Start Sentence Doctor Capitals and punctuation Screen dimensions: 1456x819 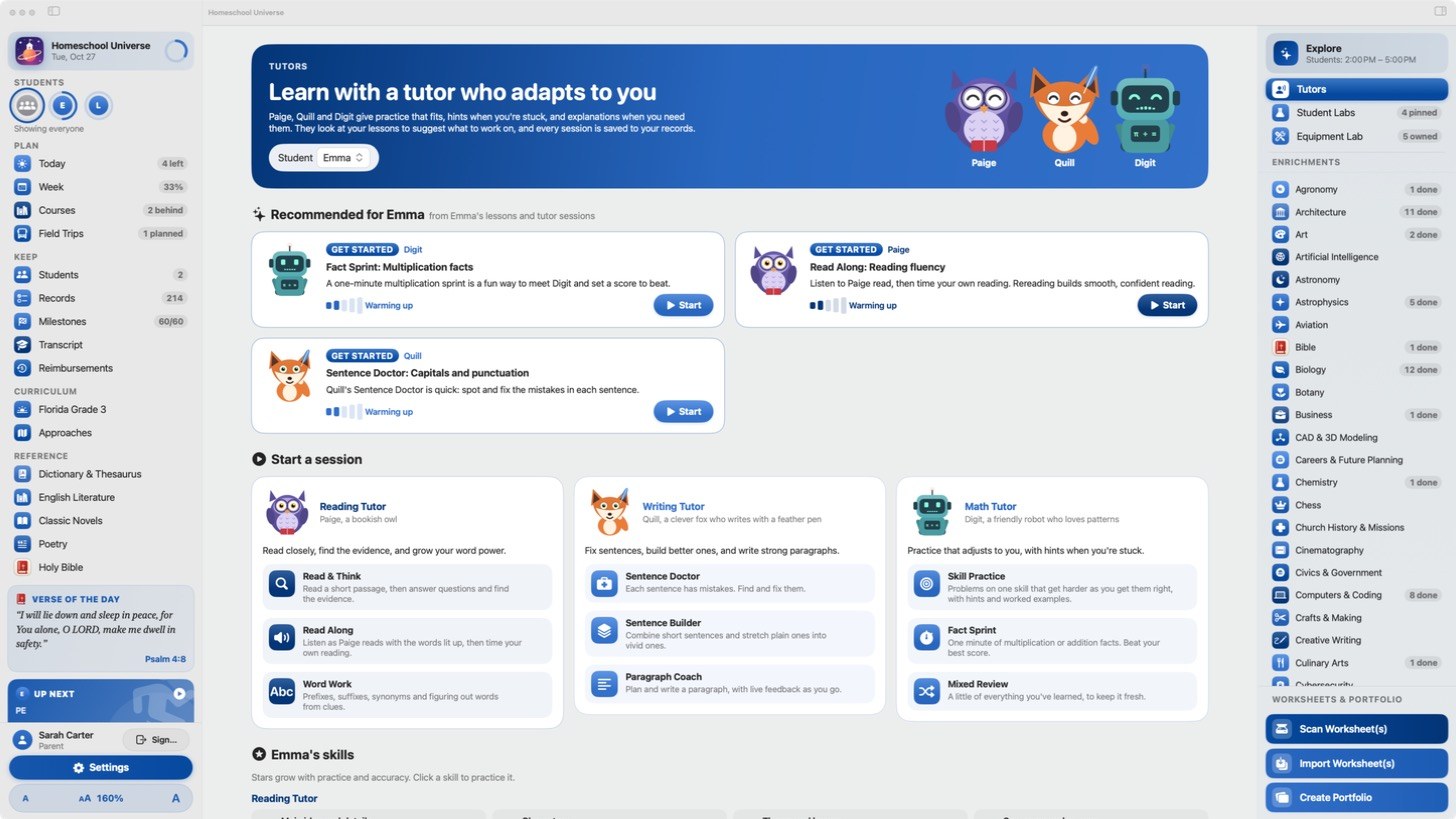tap(683, 411)
